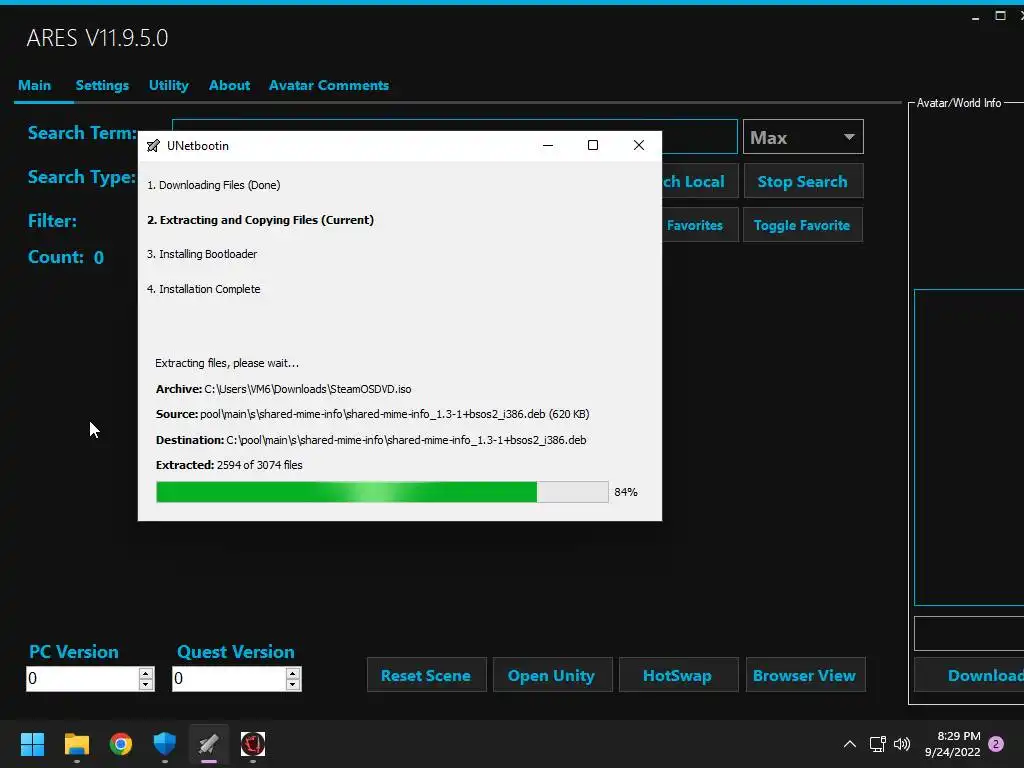Switch to the UNetbootin taskbar icon

[x=208, y=743]
